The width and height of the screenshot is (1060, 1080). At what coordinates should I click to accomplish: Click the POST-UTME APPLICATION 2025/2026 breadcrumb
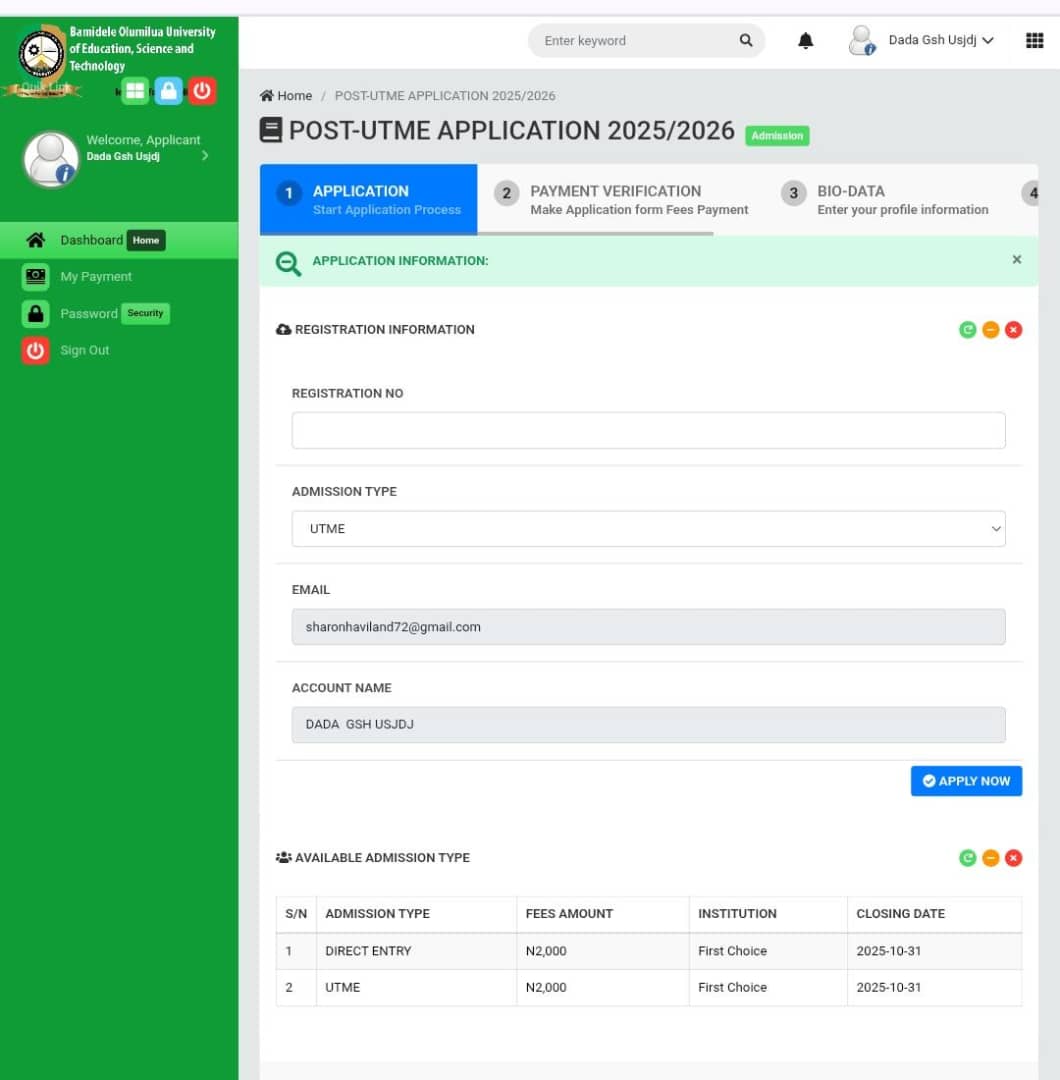coord(445,96)
